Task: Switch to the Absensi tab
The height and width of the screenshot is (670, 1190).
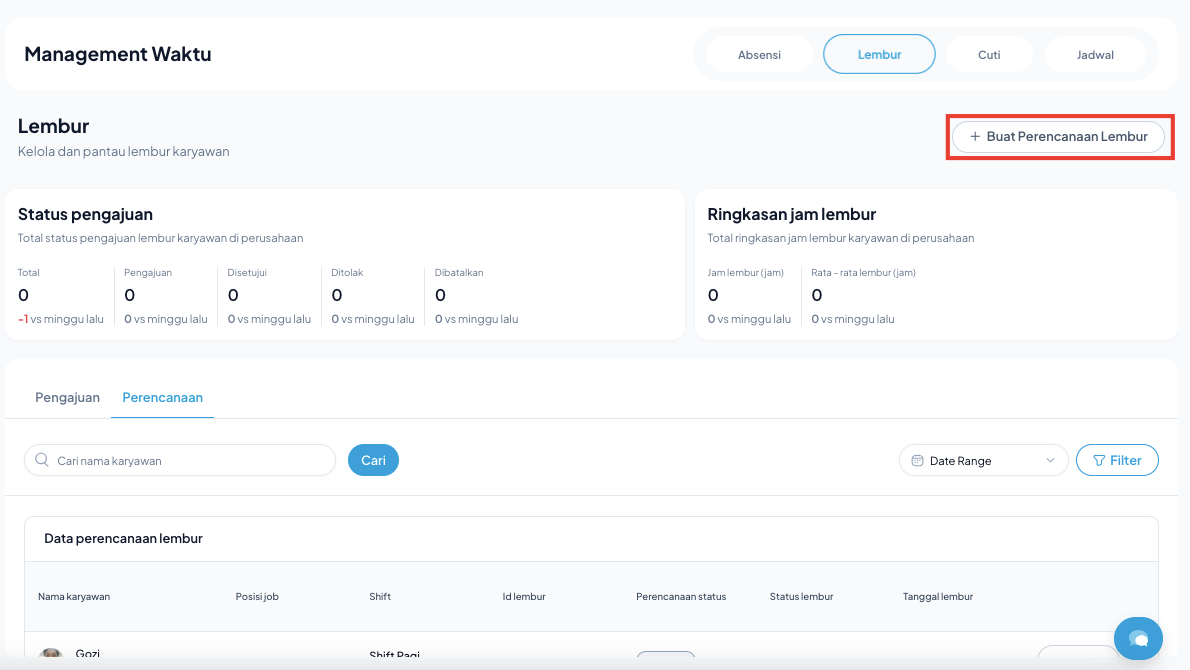Action: (x=759, y=55)
